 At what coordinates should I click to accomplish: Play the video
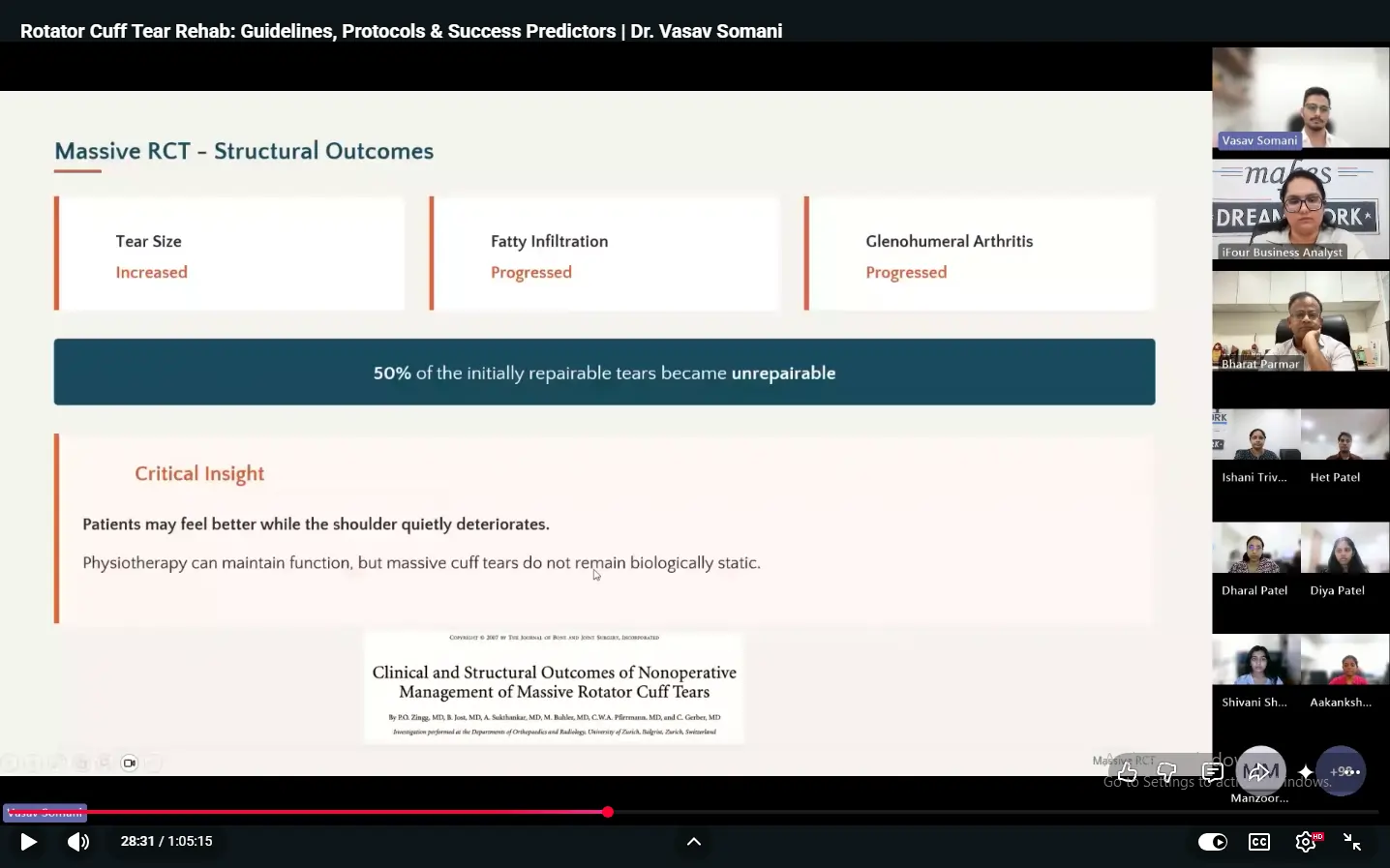tap(28, 842)
